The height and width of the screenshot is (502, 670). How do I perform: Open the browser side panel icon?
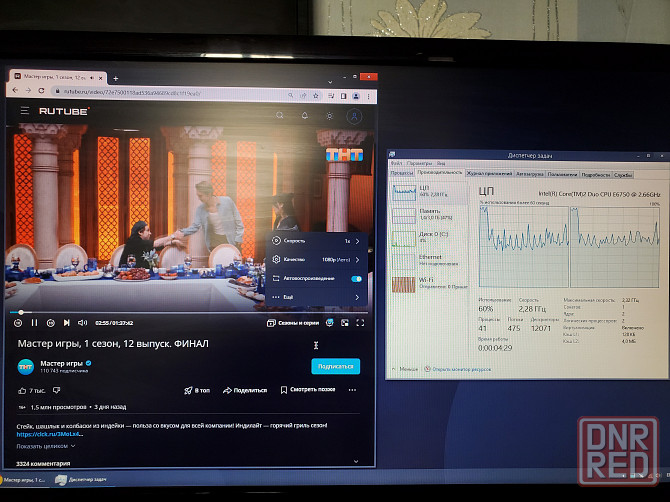coord(343,96)
